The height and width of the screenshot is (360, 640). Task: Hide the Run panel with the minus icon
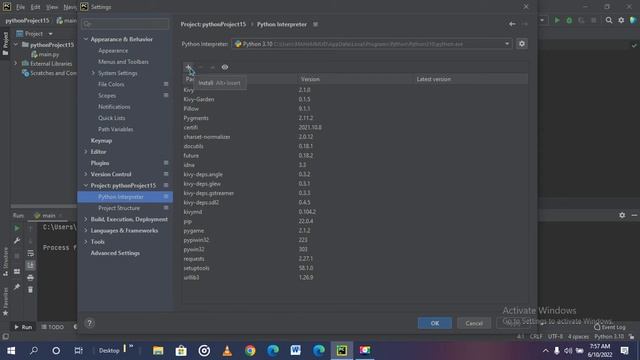tap(634, 215)
